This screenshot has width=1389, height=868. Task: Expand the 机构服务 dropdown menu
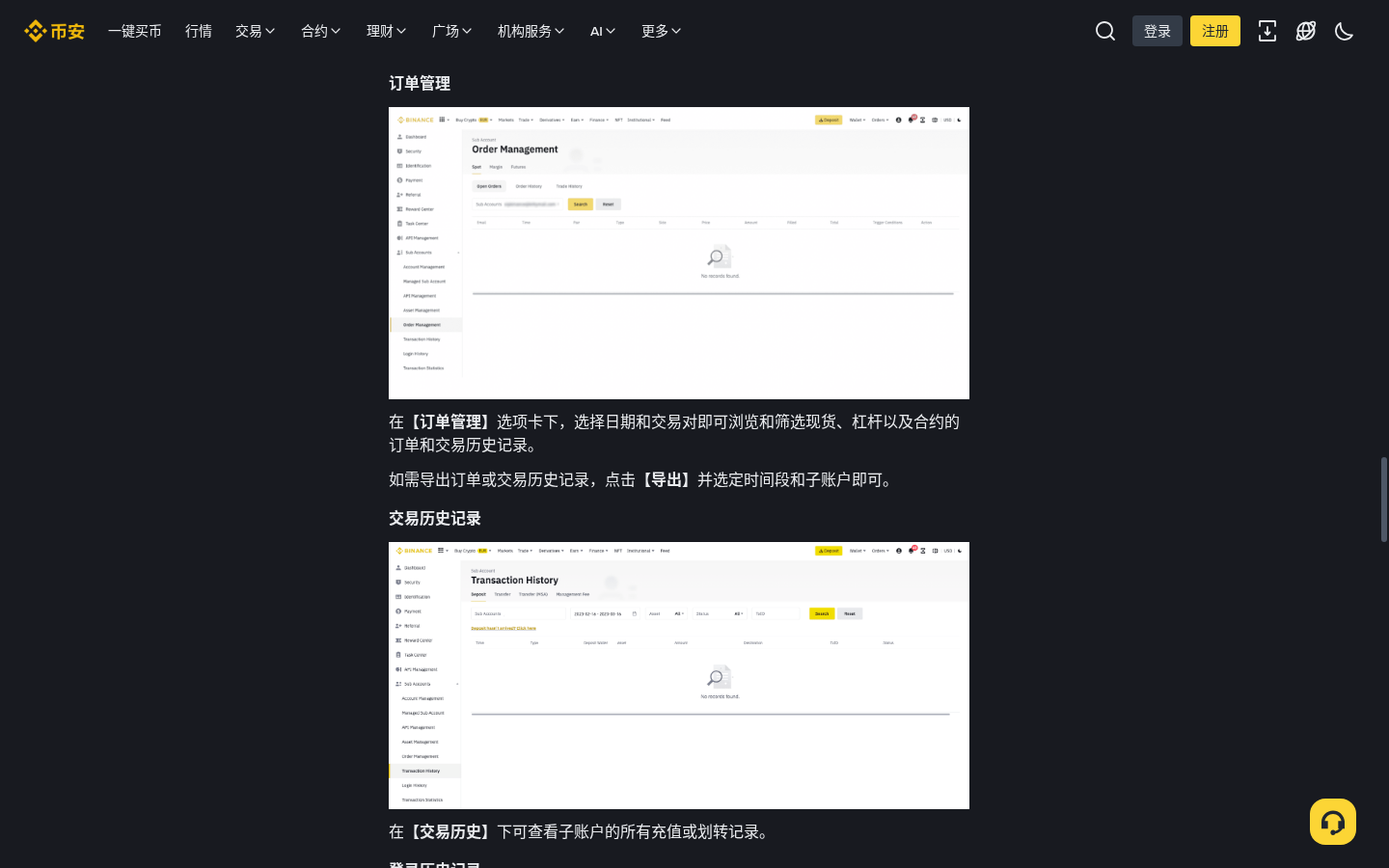[531, 31]
